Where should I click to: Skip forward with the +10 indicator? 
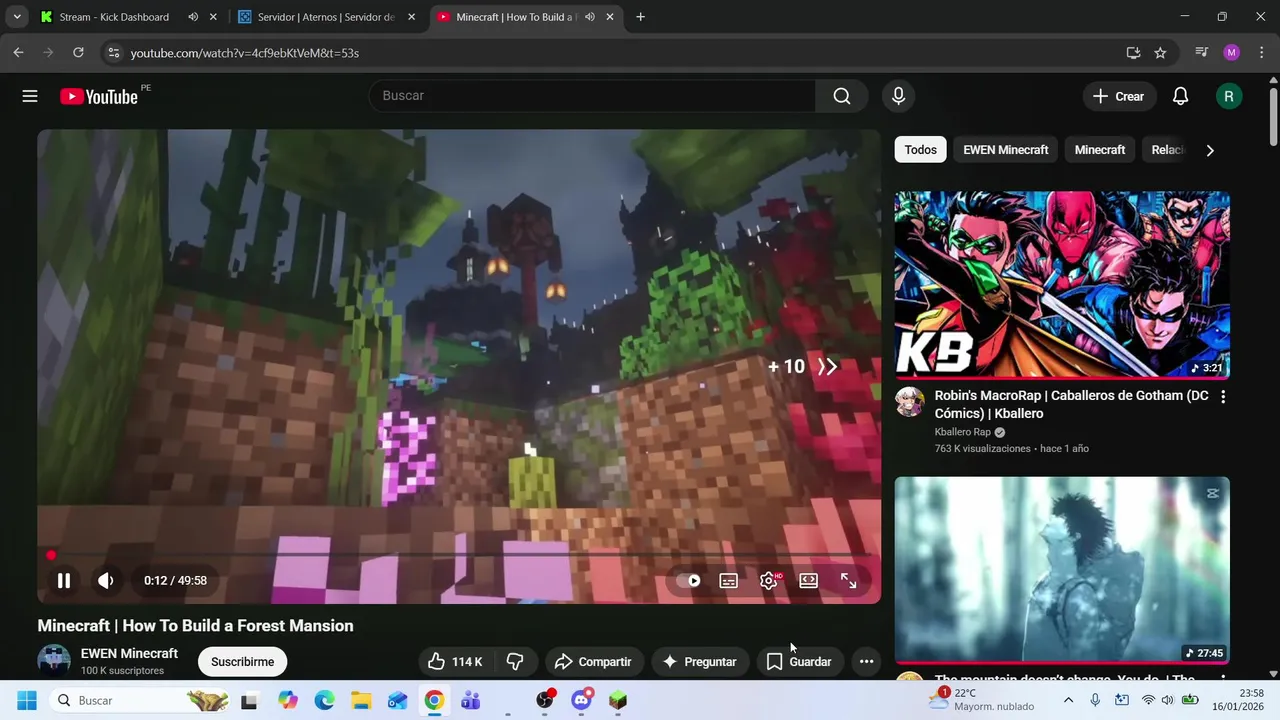point(802,367)
